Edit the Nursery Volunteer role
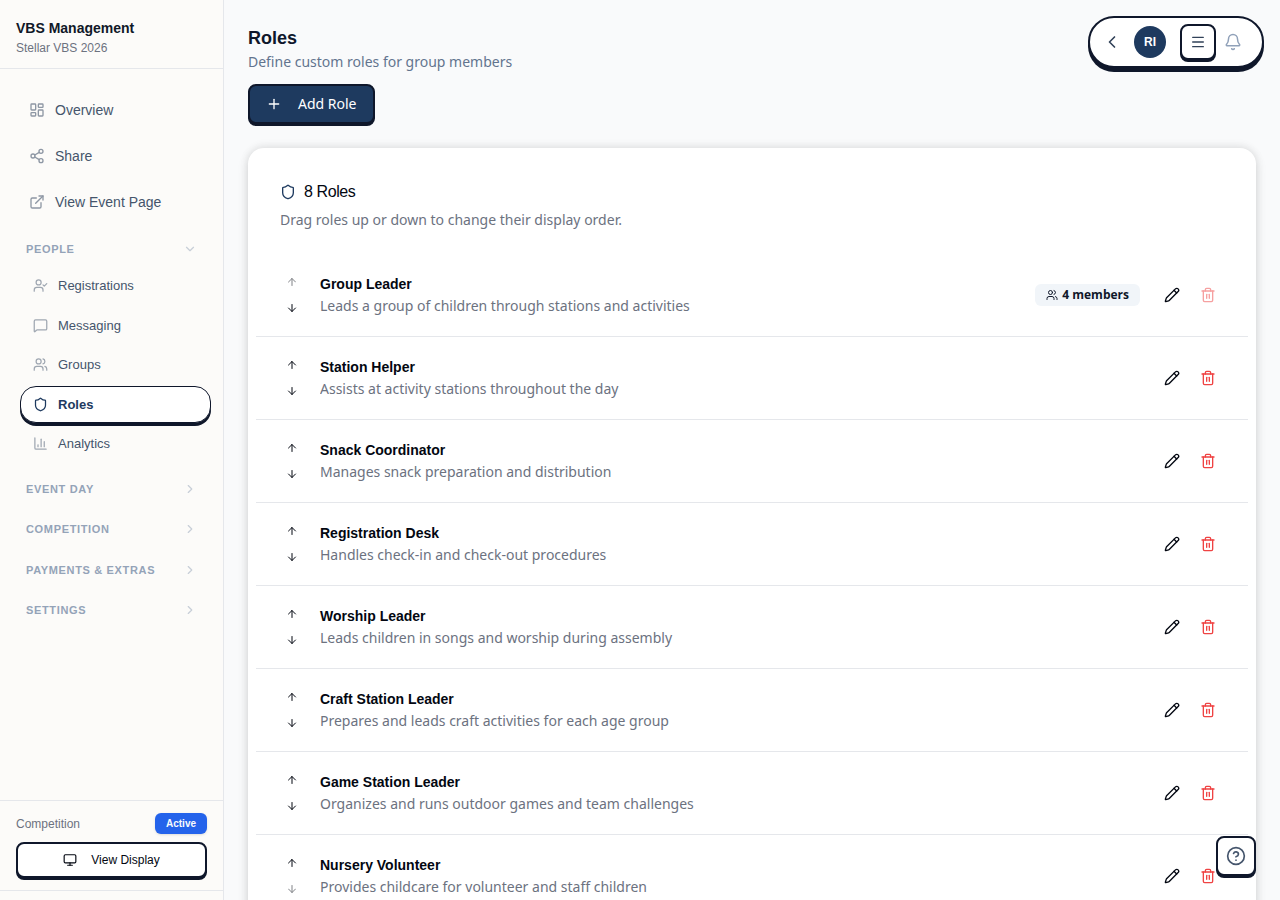1280x900 pixels. 1172,876
